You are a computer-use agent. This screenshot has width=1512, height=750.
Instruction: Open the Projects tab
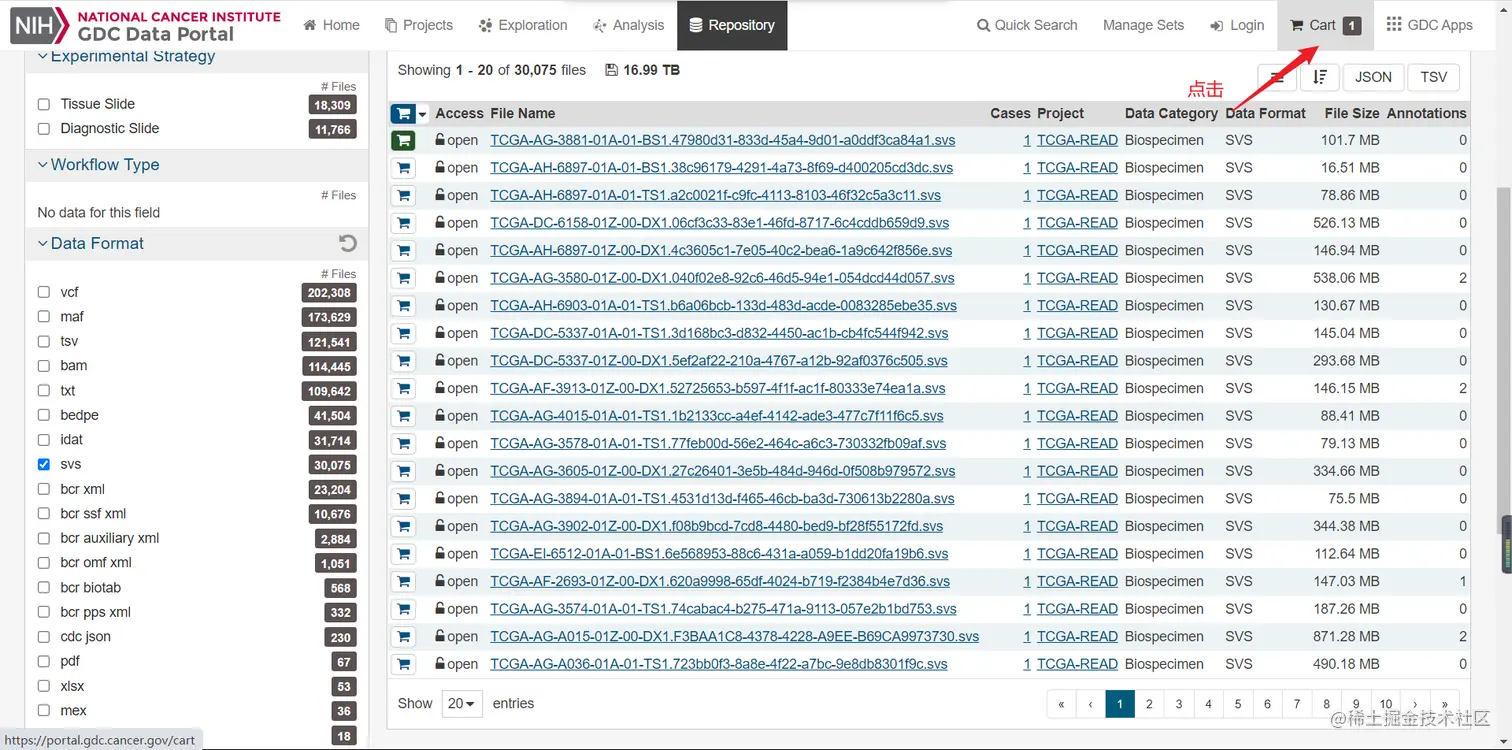pos(419,25)
